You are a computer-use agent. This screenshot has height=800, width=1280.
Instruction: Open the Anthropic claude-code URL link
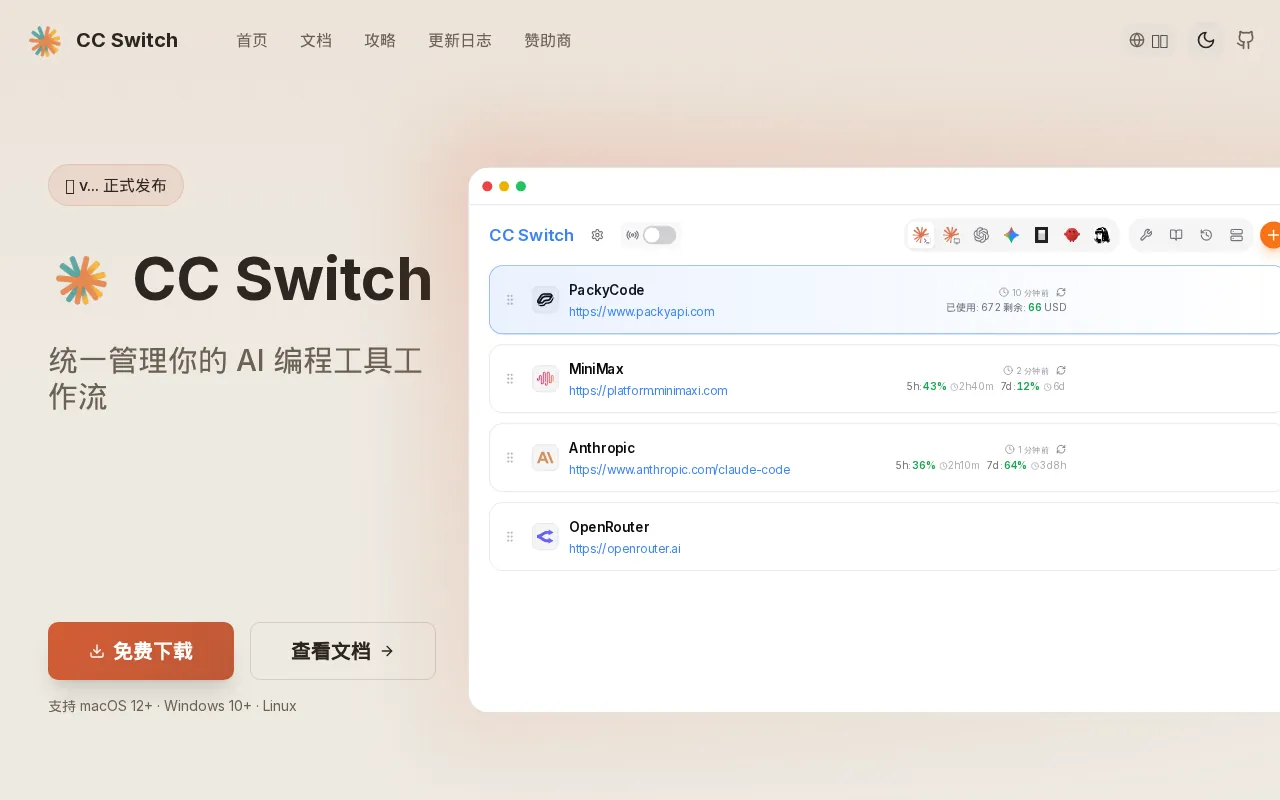point(680,470)
